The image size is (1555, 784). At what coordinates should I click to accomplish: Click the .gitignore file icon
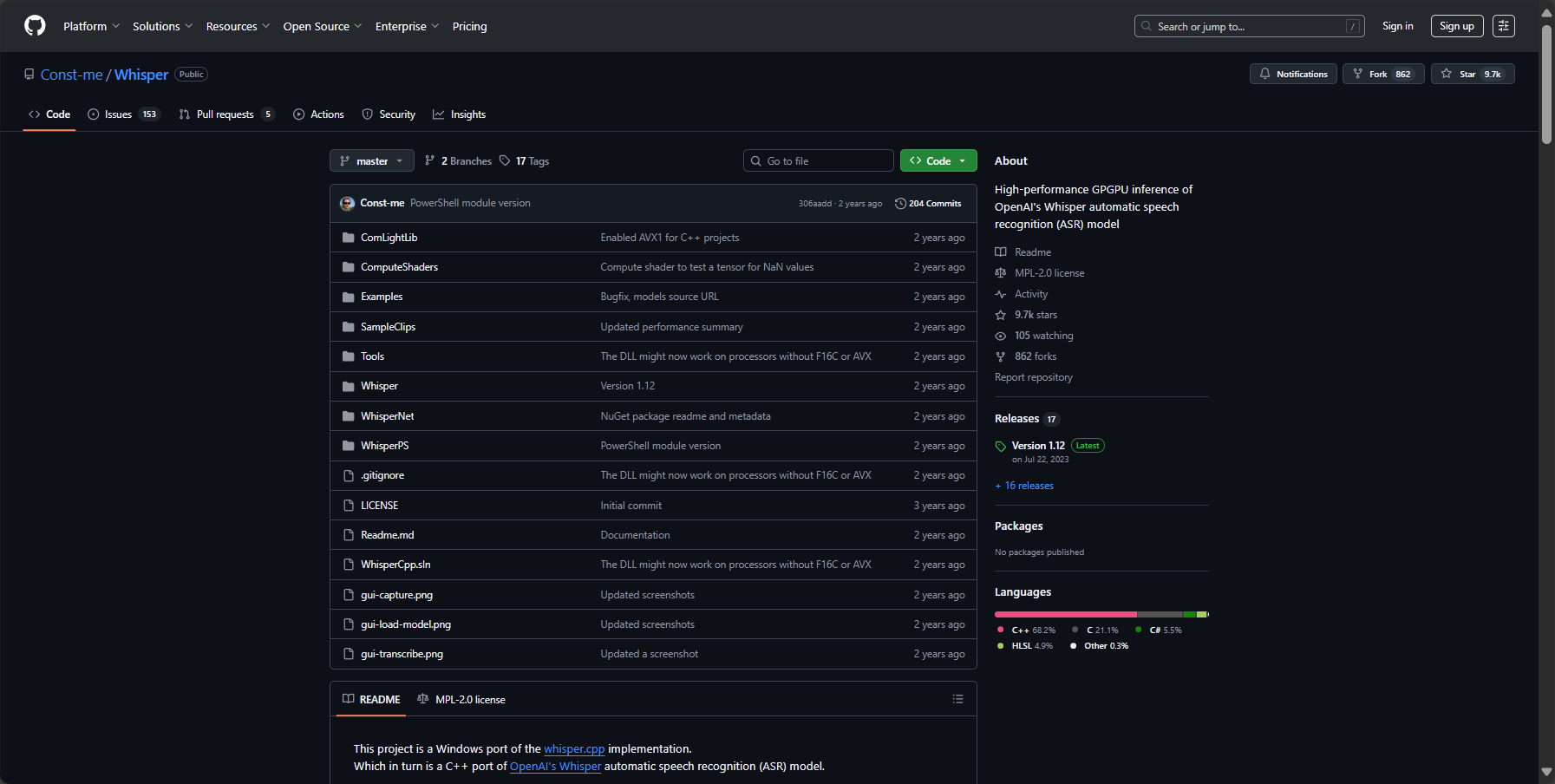click(349, 475)
